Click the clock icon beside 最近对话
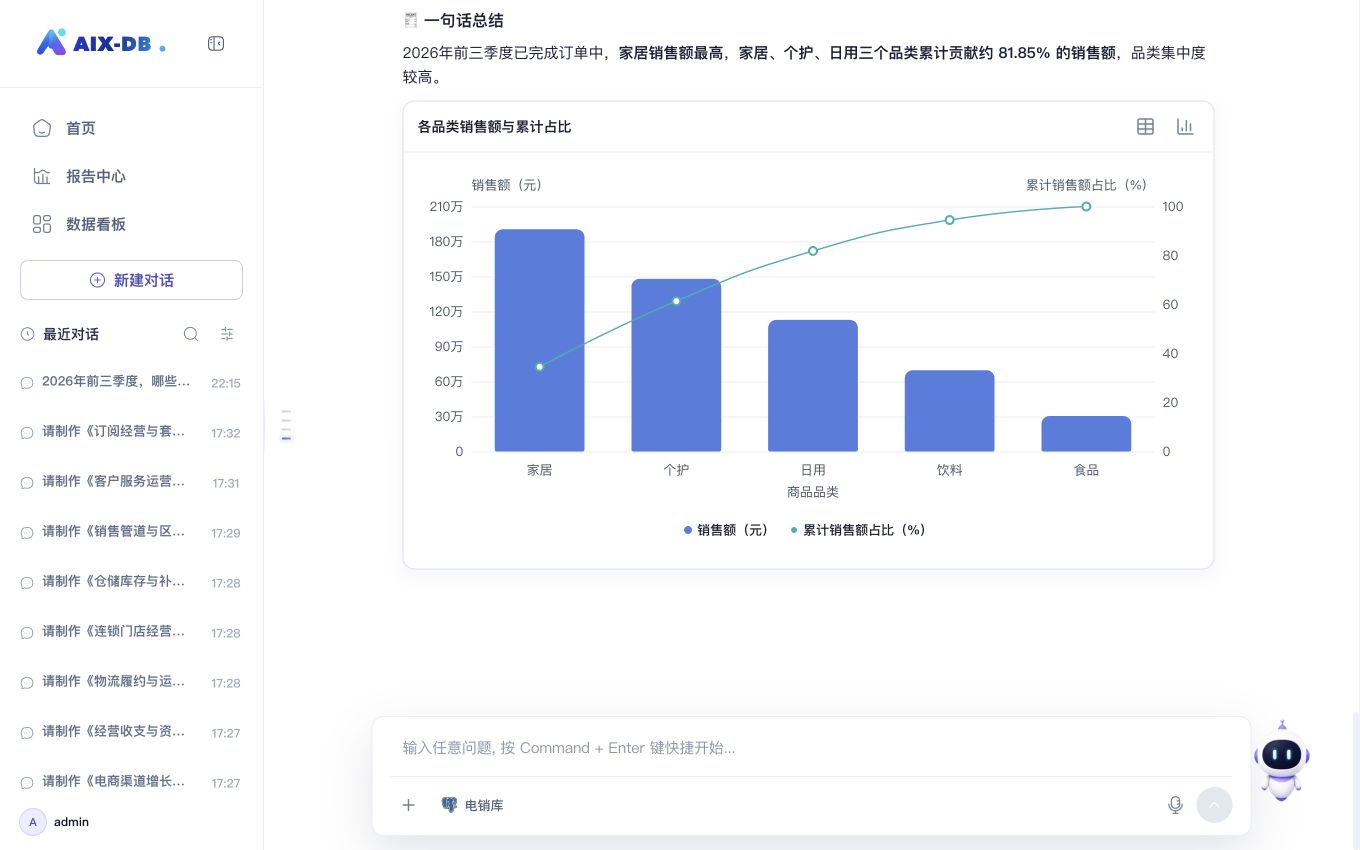This screenshot has height=850, width=1360. 28,334
